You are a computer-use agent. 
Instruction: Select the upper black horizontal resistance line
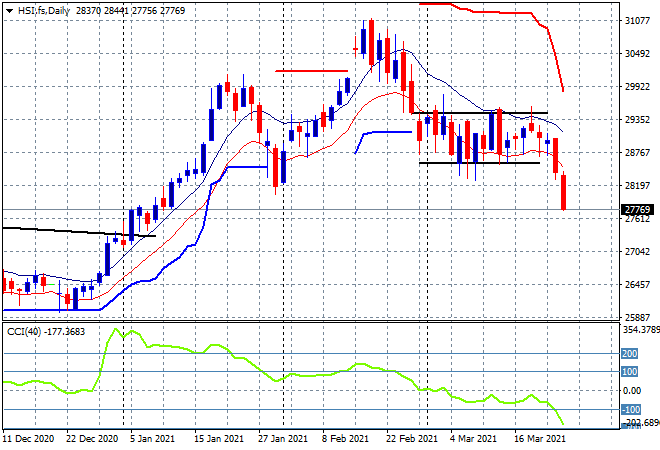480,113
